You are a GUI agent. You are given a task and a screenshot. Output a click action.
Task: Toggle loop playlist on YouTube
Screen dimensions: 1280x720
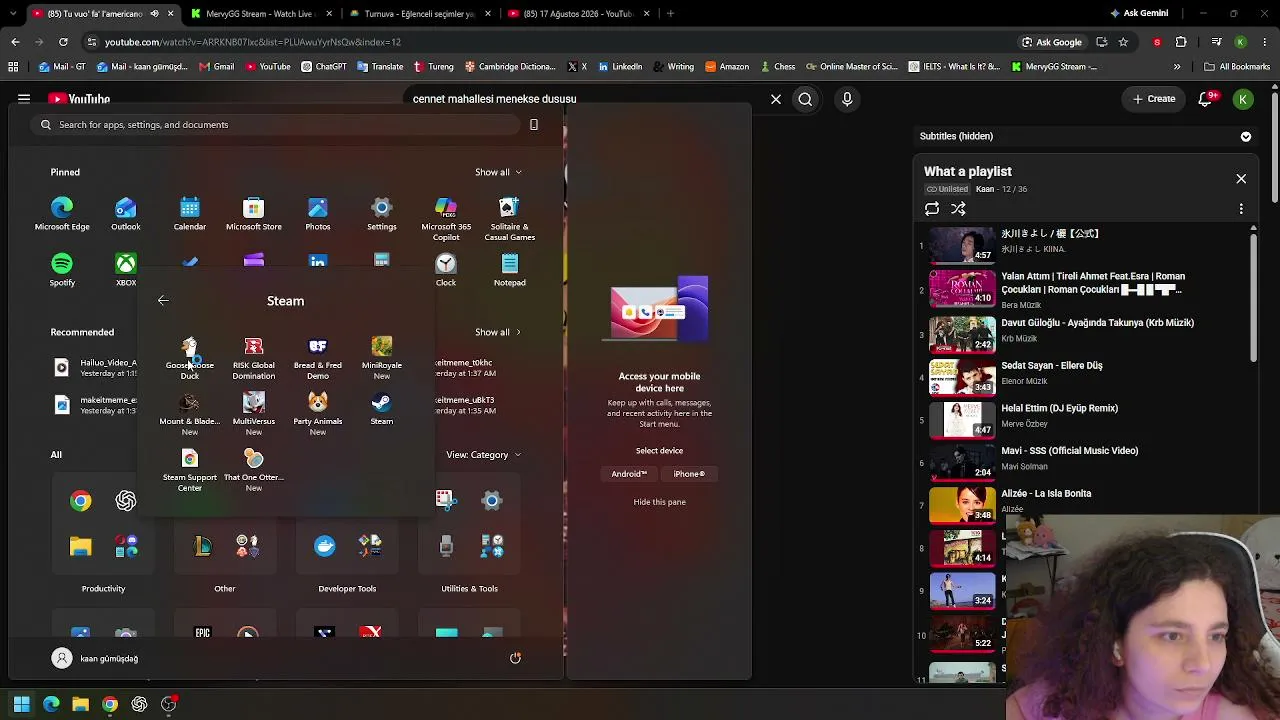point(932,209)
